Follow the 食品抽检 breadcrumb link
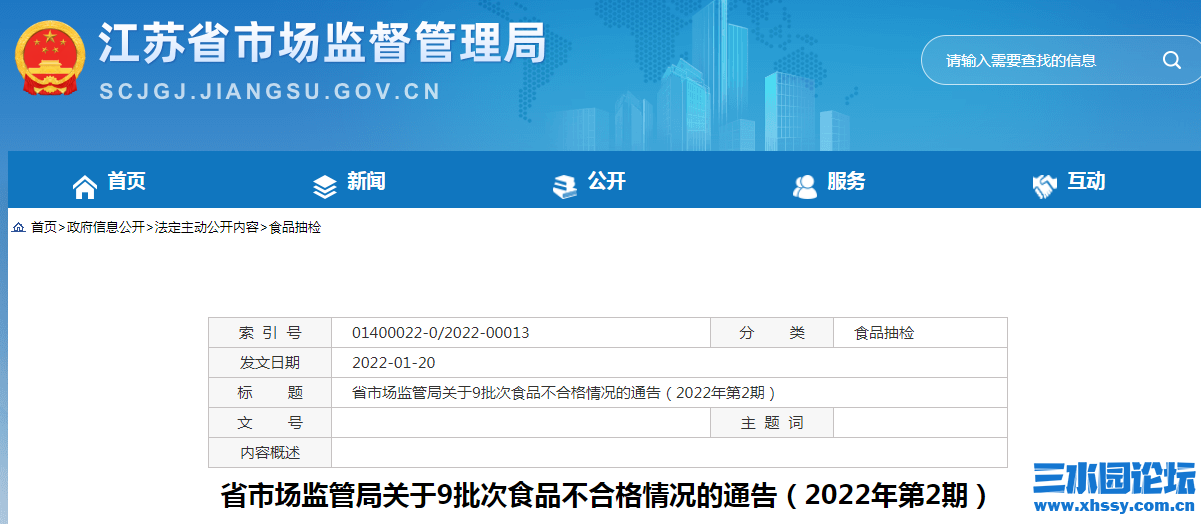 pyautogui.click(x=295, y=228)
